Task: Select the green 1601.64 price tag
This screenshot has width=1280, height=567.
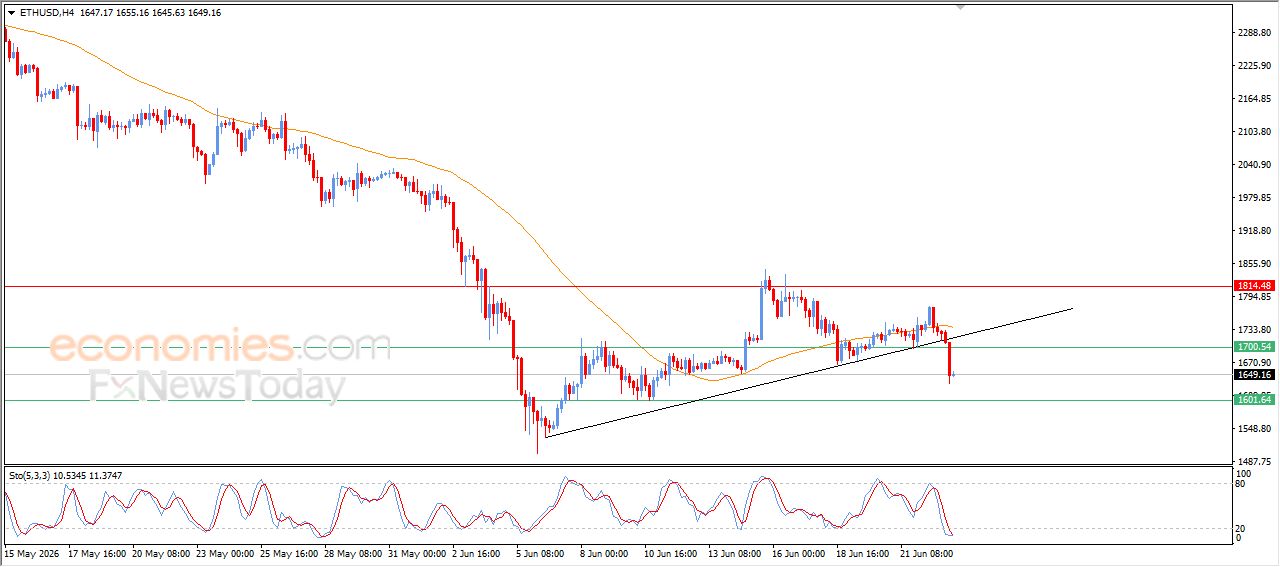Action: (x=1254, y=400)
